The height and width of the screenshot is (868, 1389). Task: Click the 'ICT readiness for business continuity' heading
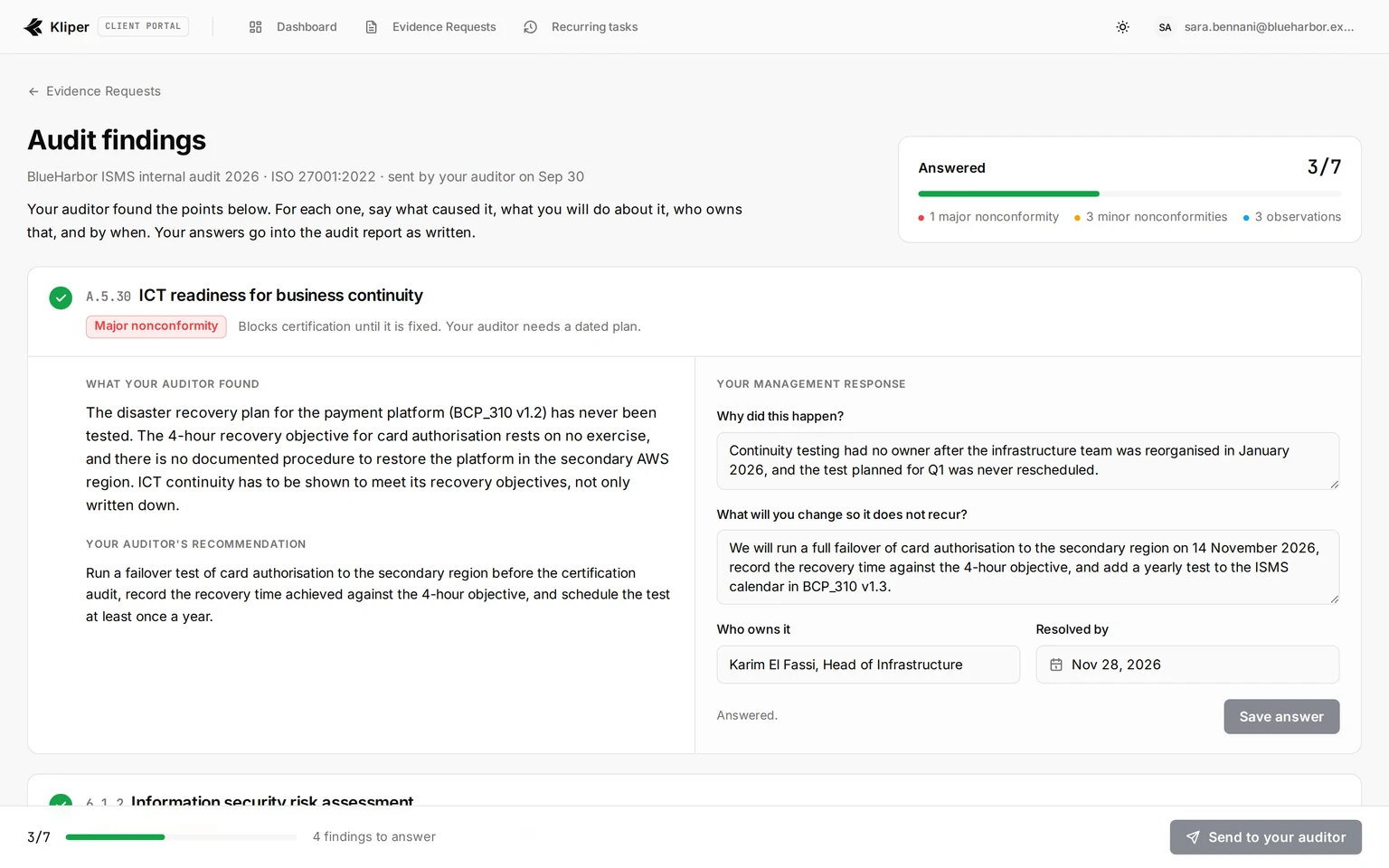pyautogui.click(x=280, y=296)
